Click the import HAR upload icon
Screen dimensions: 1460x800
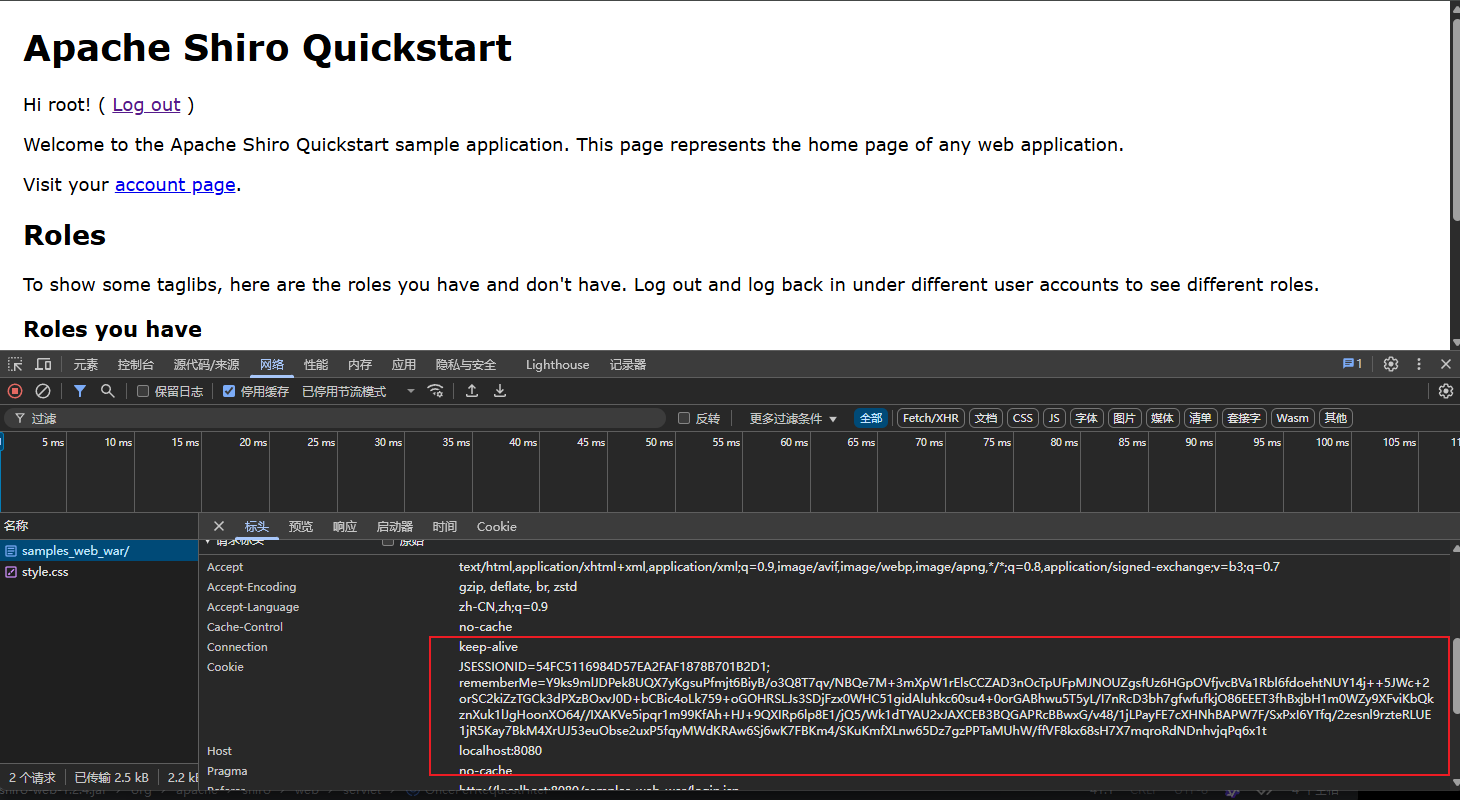pos(472,391)
